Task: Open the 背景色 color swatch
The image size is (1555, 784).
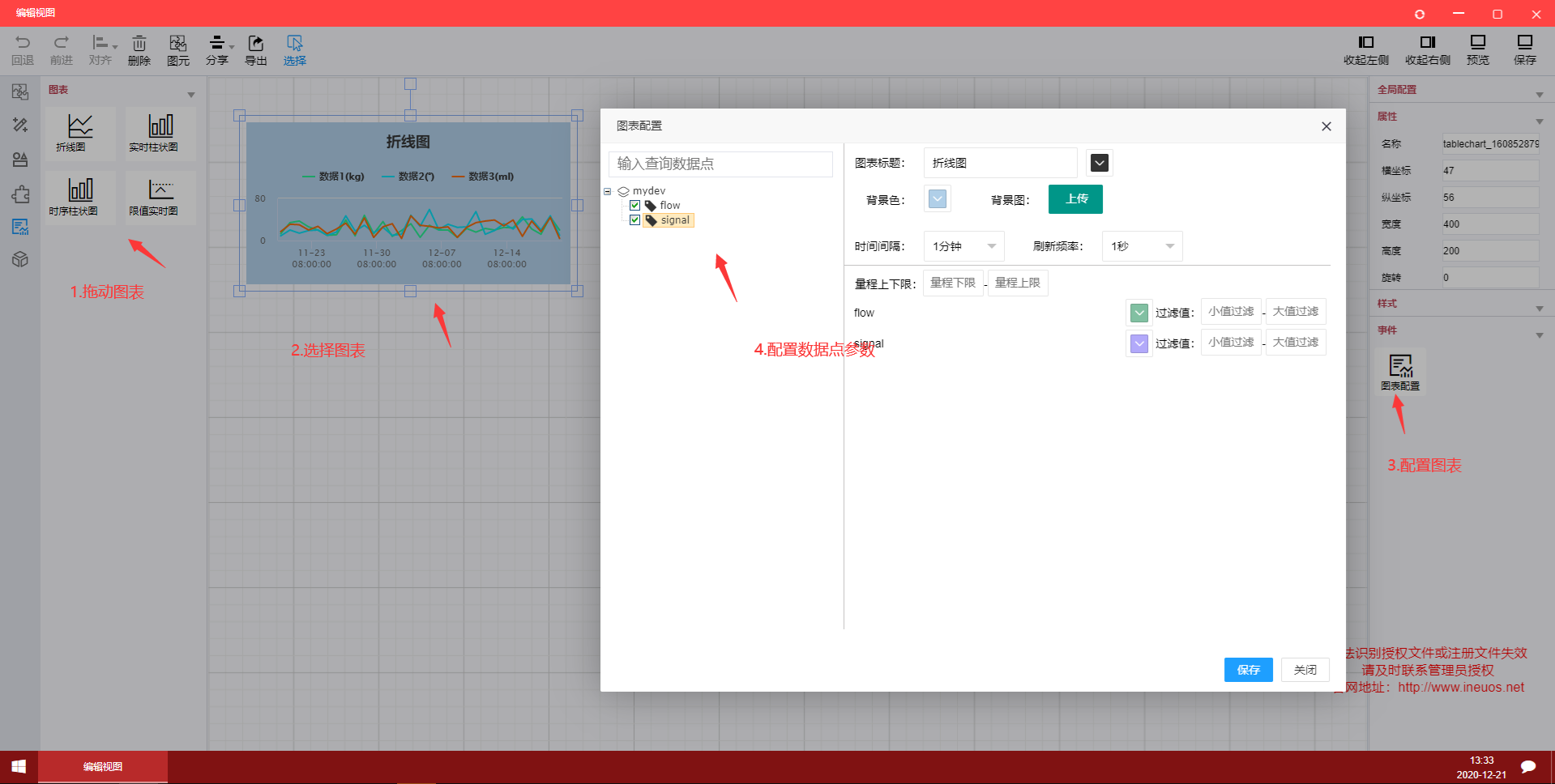Action: click(x=938, y=198)
